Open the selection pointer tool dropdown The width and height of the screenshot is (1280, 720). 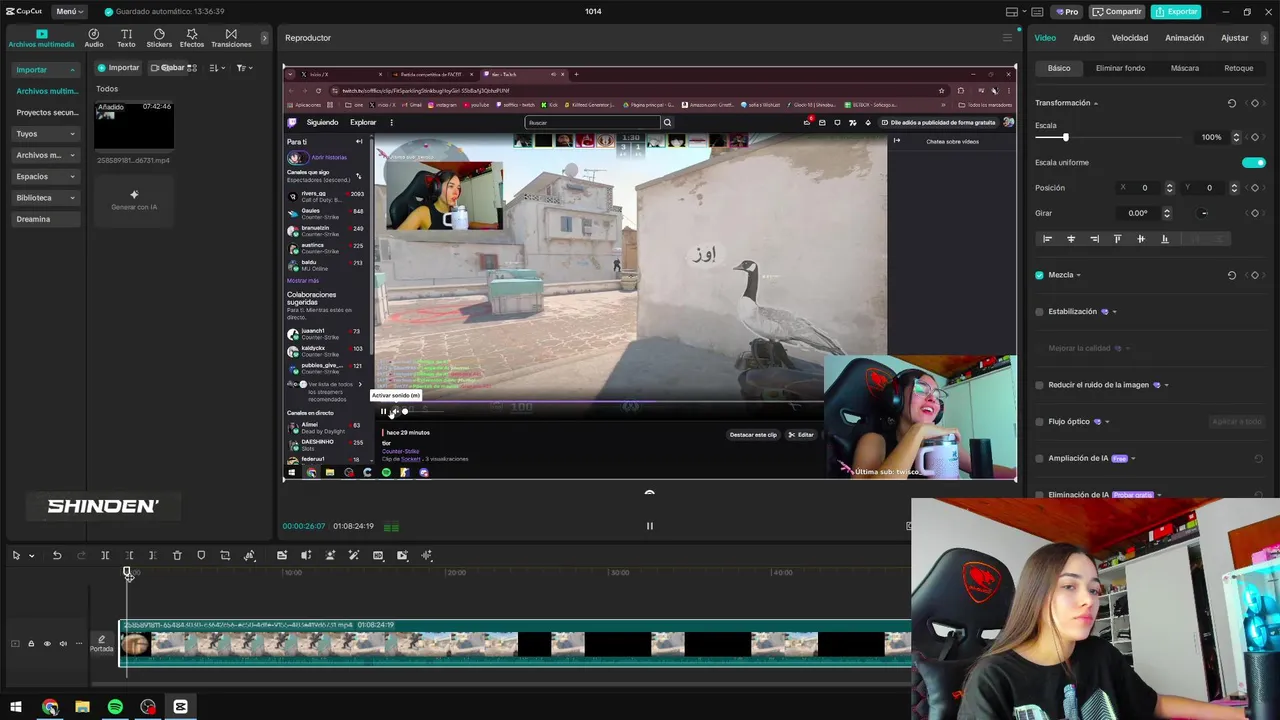tap(32, 556)
